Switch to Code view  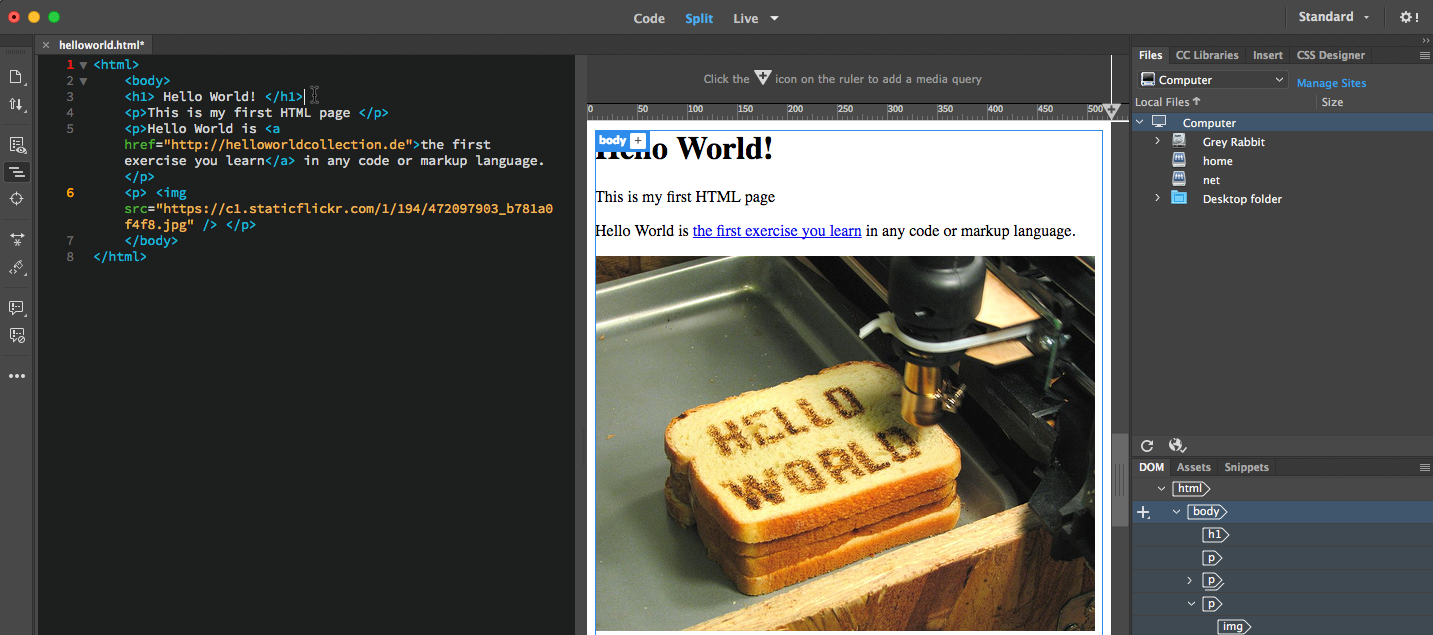pos(649,18)
